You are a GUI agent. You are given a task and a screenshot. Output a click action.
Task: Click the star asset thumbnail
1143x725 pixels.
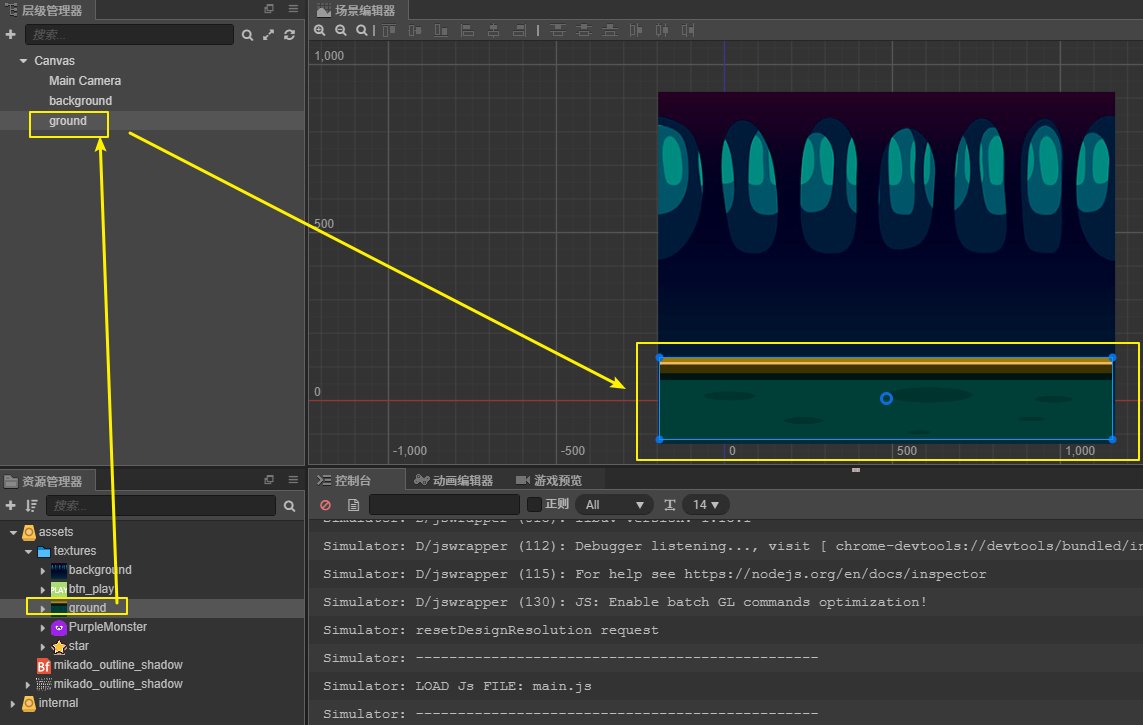click(x=59, y=646)
